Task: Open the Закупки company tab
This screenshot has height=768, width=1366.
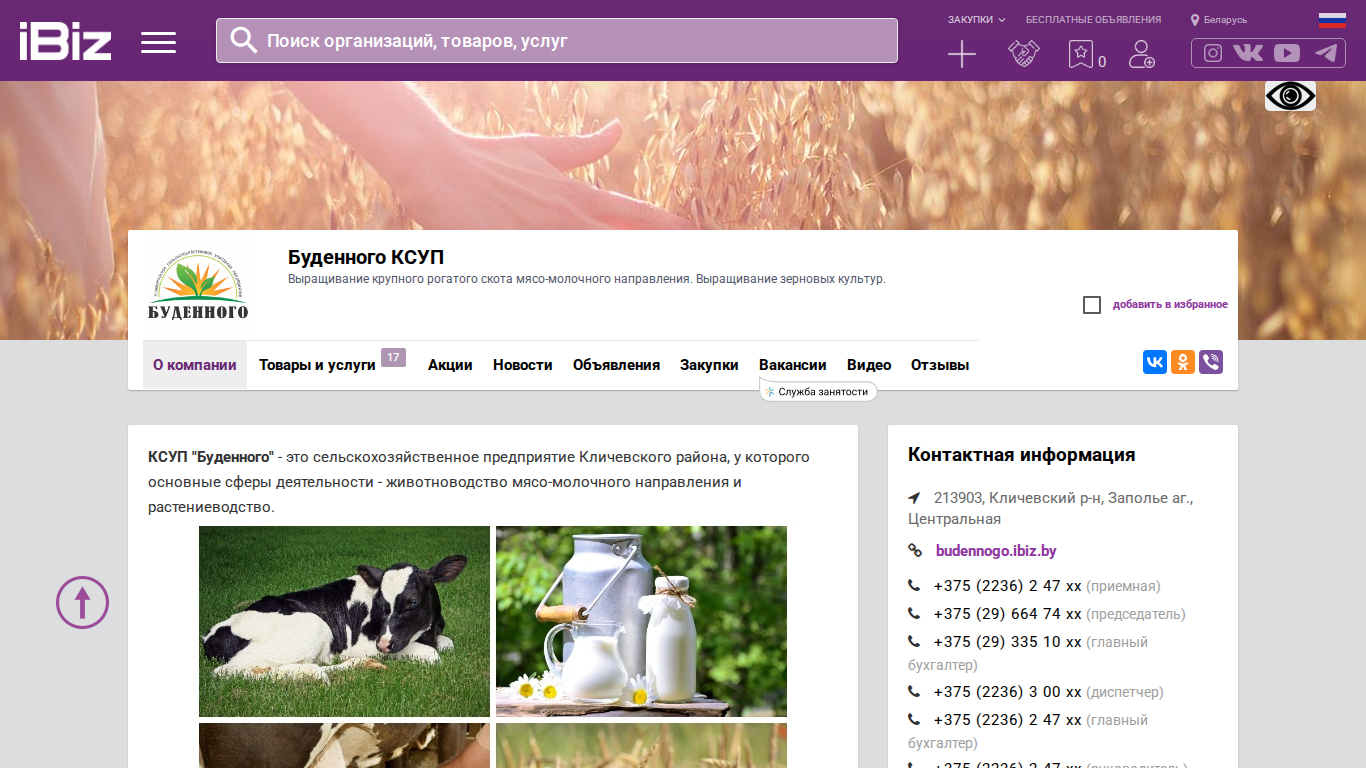Action: pos(709,365)
